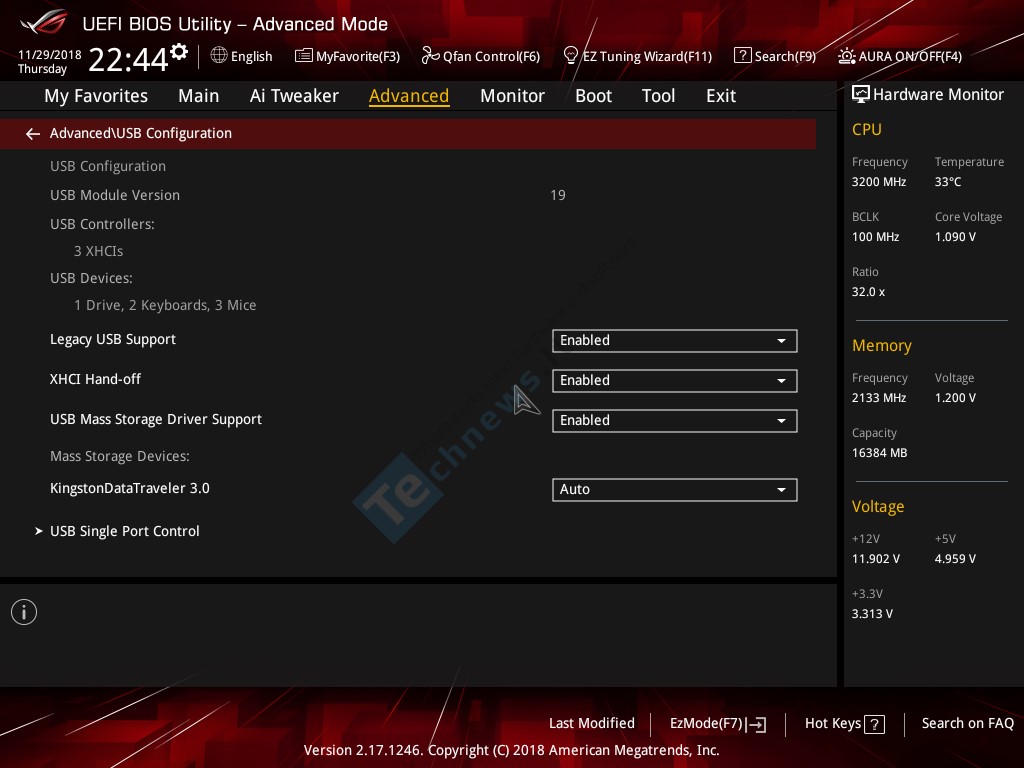
Task: Switch to Main tab
Action: [x=199, y=96]
